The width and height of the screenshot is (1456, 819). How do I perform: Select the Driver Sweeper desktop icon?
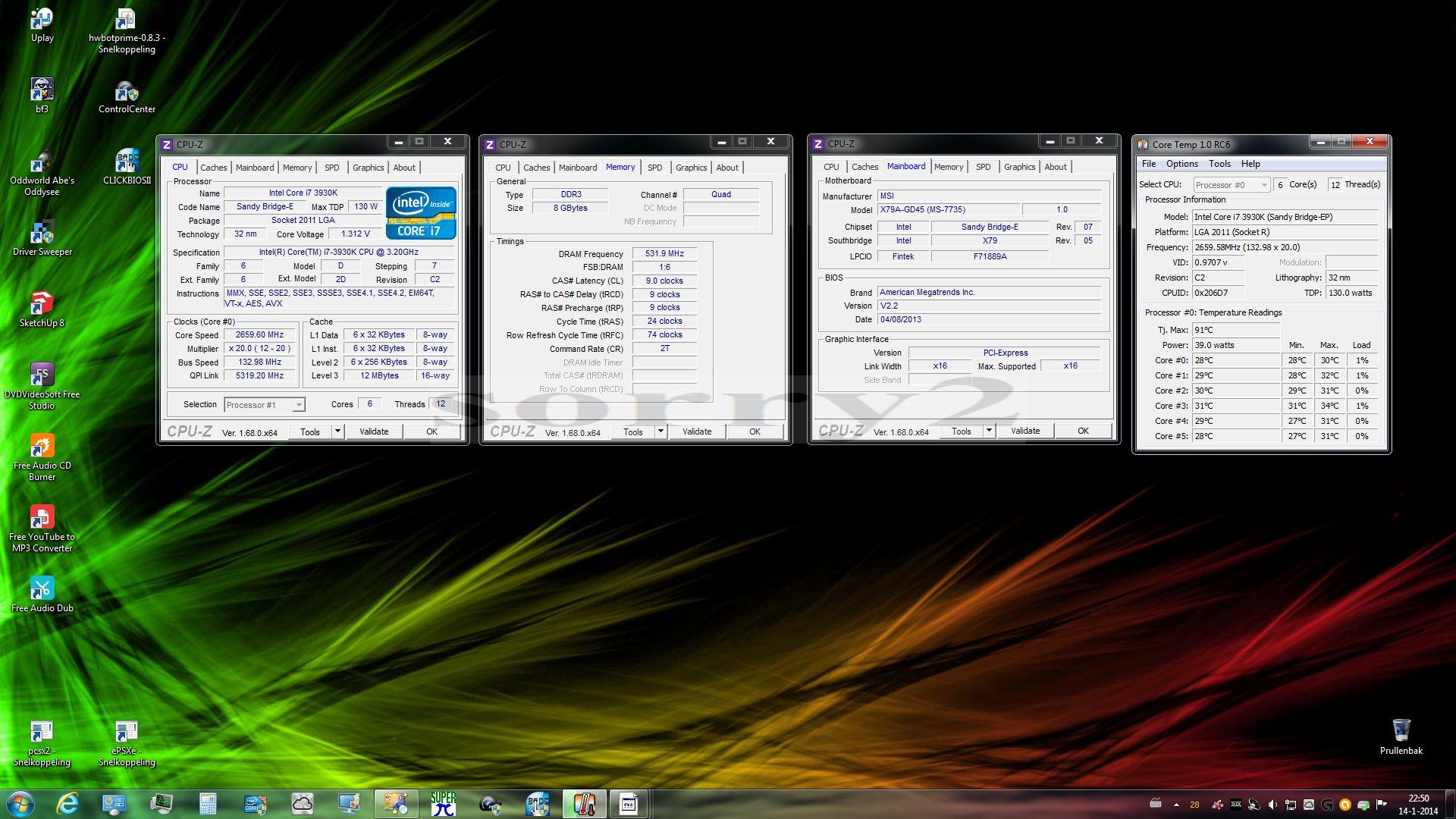pyautogui.click(x=42, y=238)
